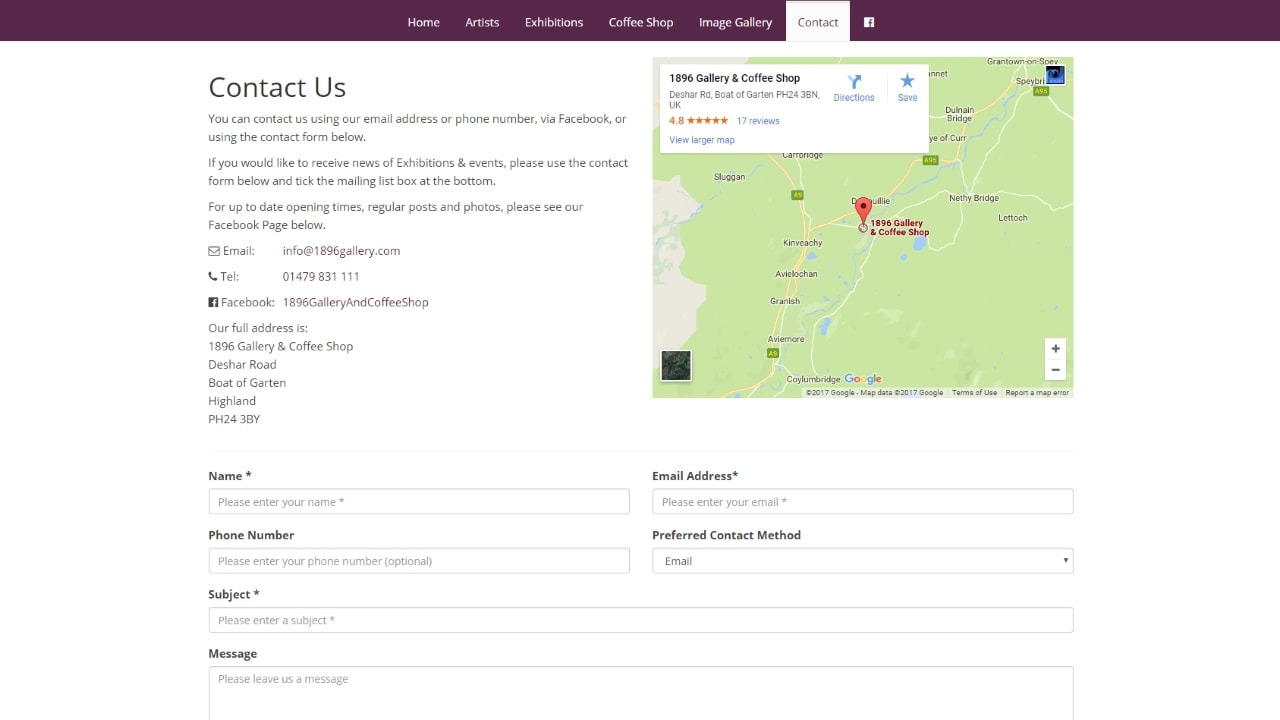1280x720 pixels.
Task: Open 1896GalleryAndCoffeeShop Facebook link
Action: point(355,302)
